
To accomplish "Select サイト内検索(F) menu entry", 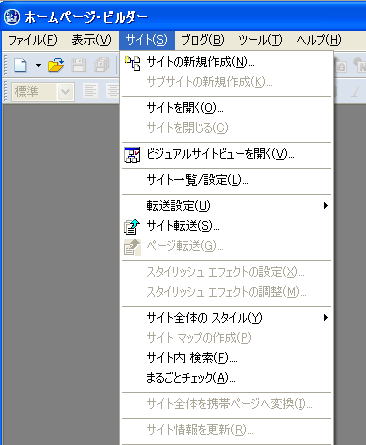I will tap(227, 358).
